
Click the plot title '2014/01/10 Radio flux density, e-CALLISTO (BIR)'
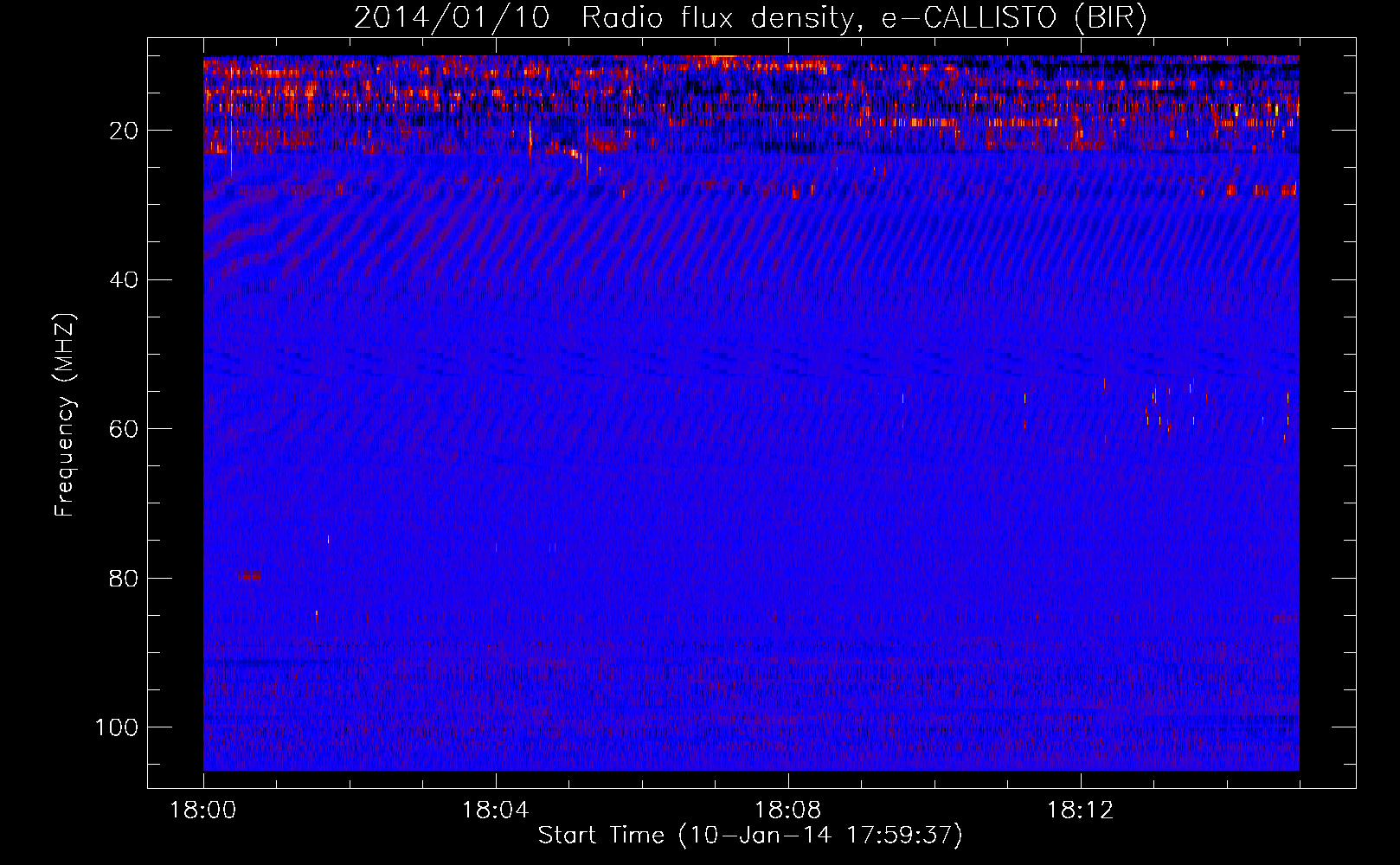click(750, 18)
